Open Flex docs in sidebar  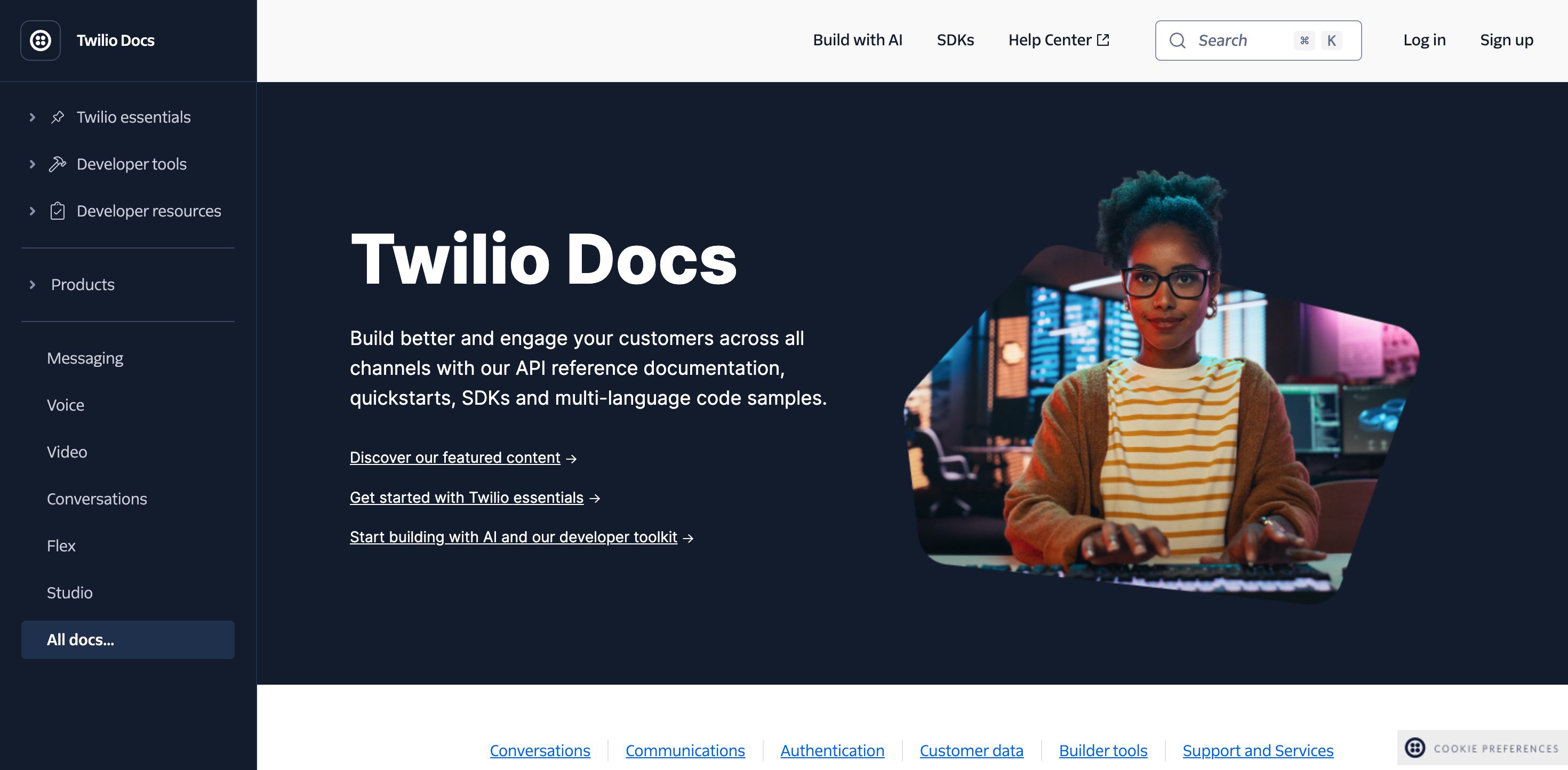(x=61, y=546)
